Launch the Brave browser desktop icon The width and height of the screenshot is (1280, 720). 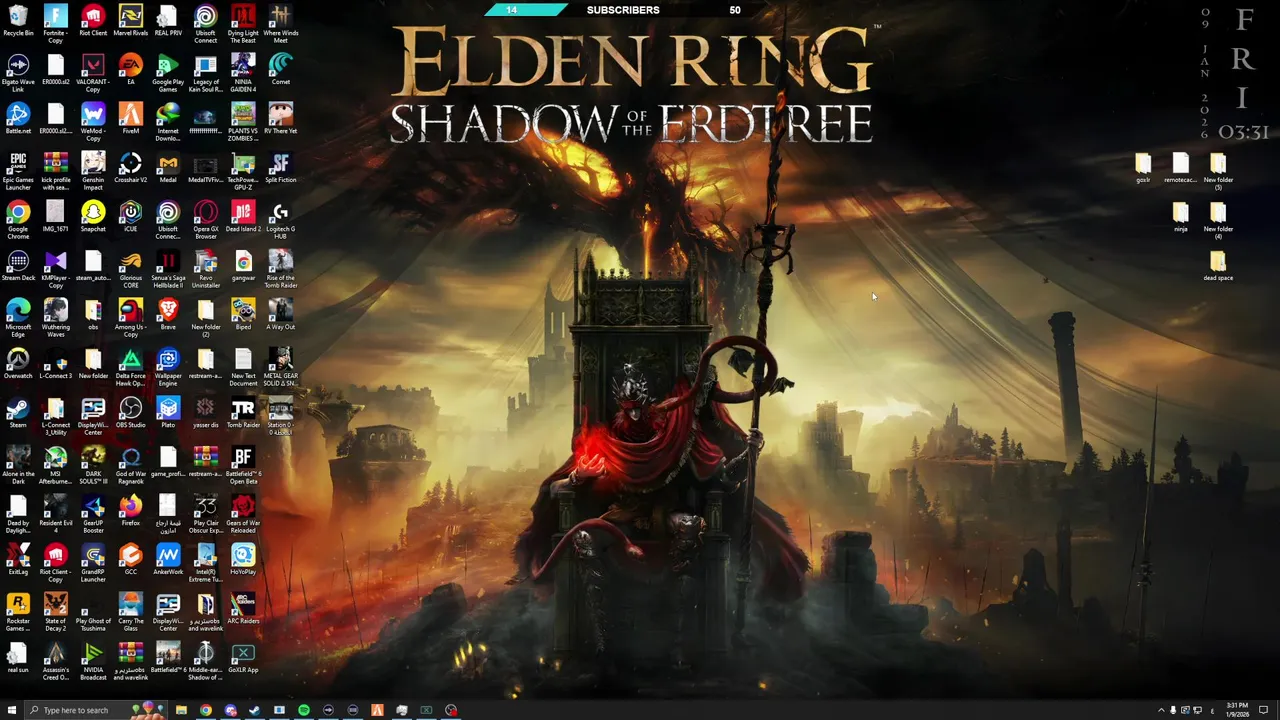(x=168, y=315)
